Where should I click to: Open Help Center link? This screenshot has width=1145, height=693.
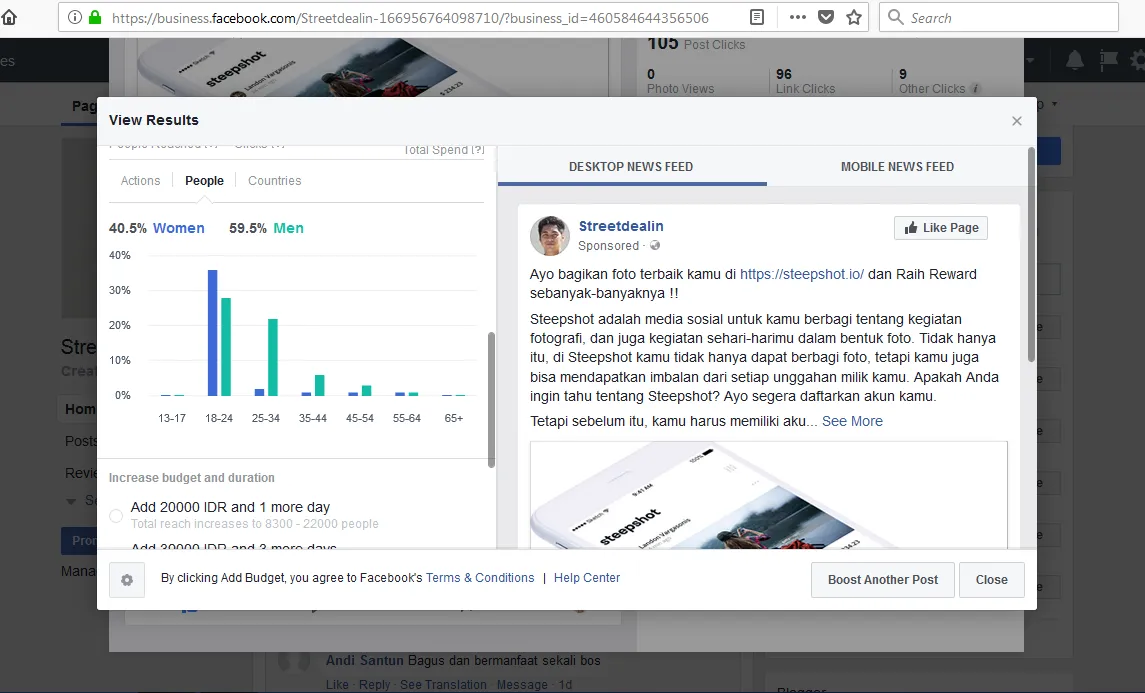click(586, 578)
